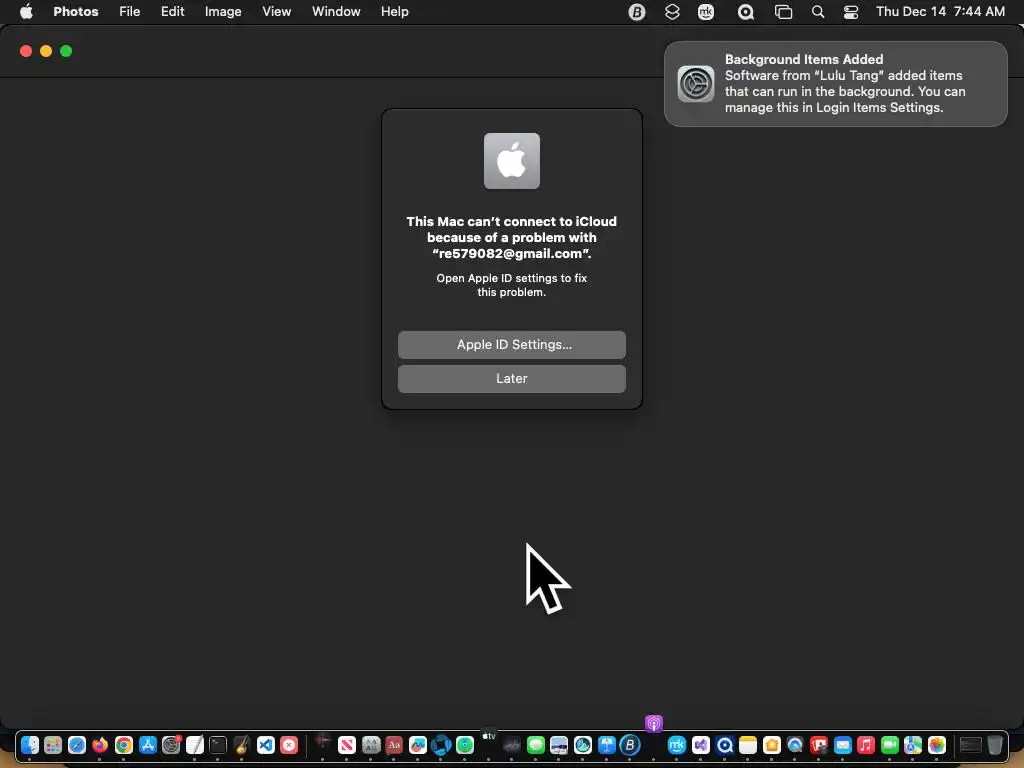Open the Background Items Added notification
Screen dimensions: 1024x768
(835, 84)
